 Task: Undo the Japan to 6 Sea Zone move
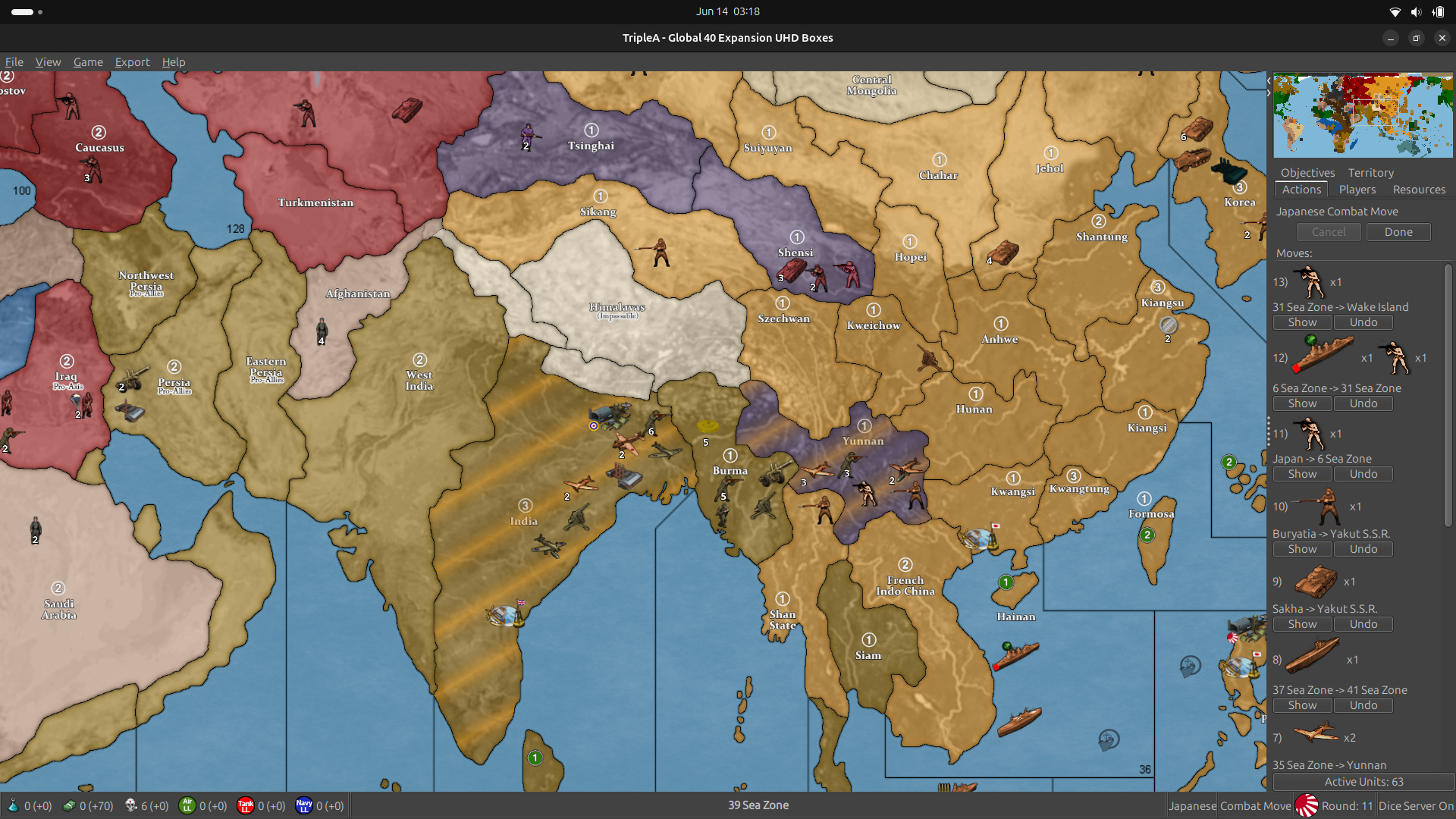pos(1363,474)
